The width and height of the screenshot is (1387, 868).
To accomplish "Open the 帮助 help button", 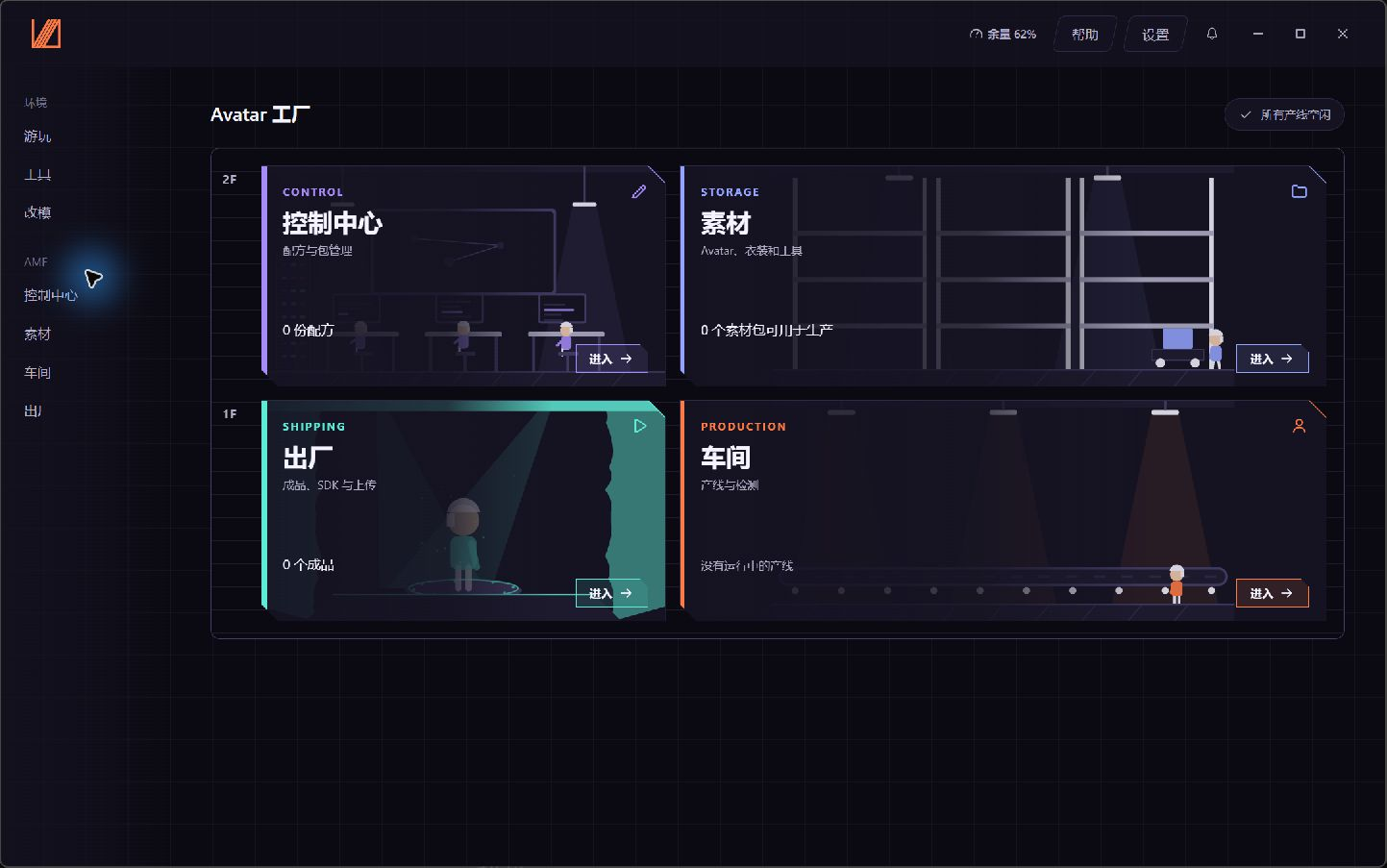I will [1085, 34].
